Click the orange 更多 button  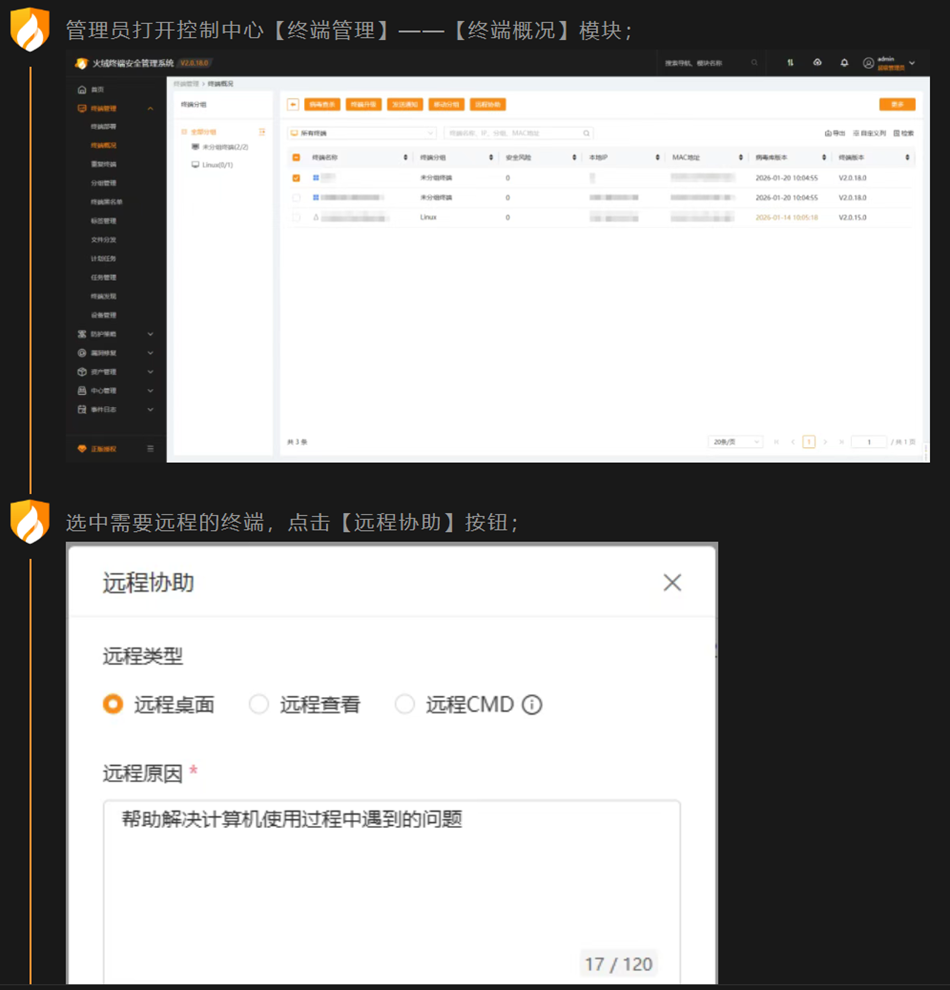pos(896,104)
